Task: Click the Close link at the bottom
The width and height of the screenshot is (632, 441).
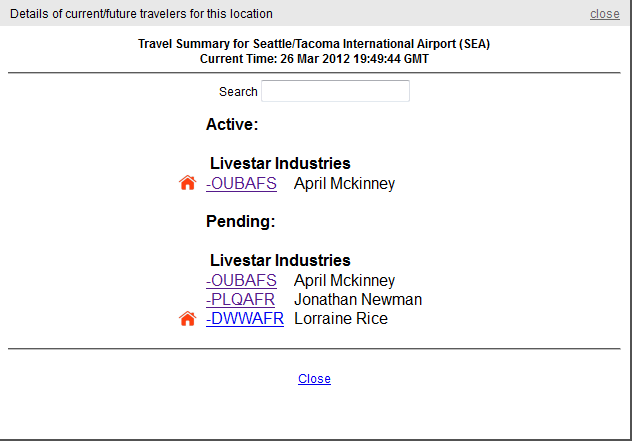Action: pos(314,379)
